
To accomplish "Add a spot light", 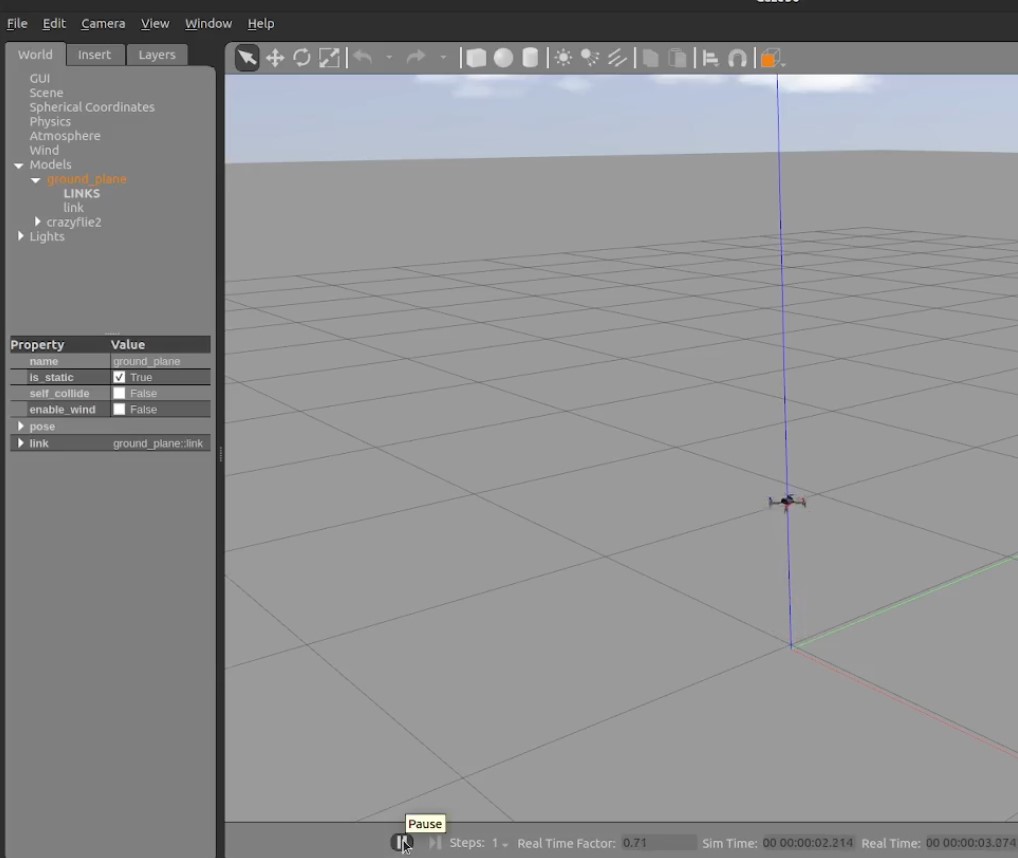I will 590,58.
